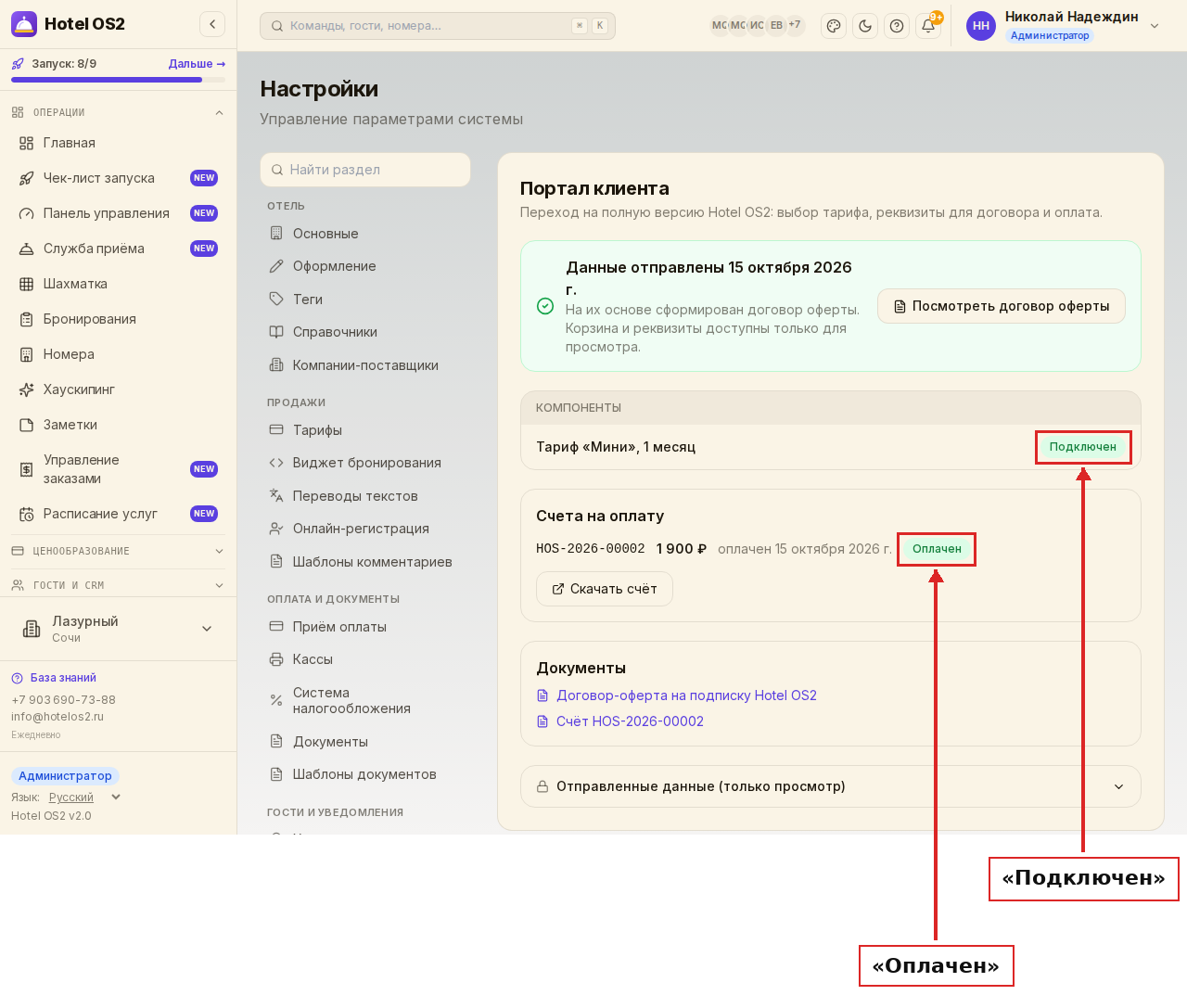
Task: Click the launch progress bar 8/9
Action: 119,80
